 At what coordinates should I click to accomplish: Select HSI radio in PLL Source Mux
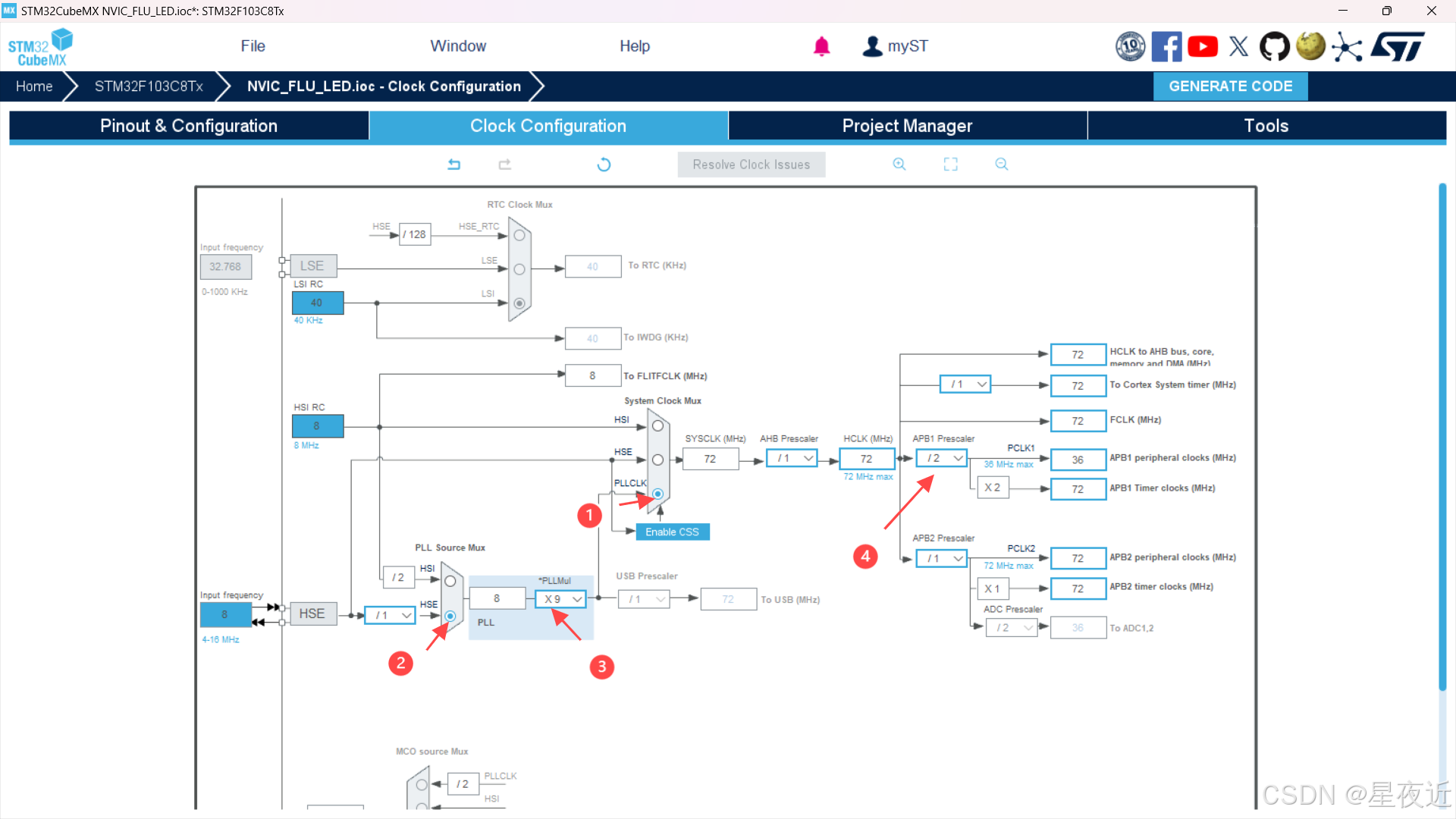tap(450, 582)
